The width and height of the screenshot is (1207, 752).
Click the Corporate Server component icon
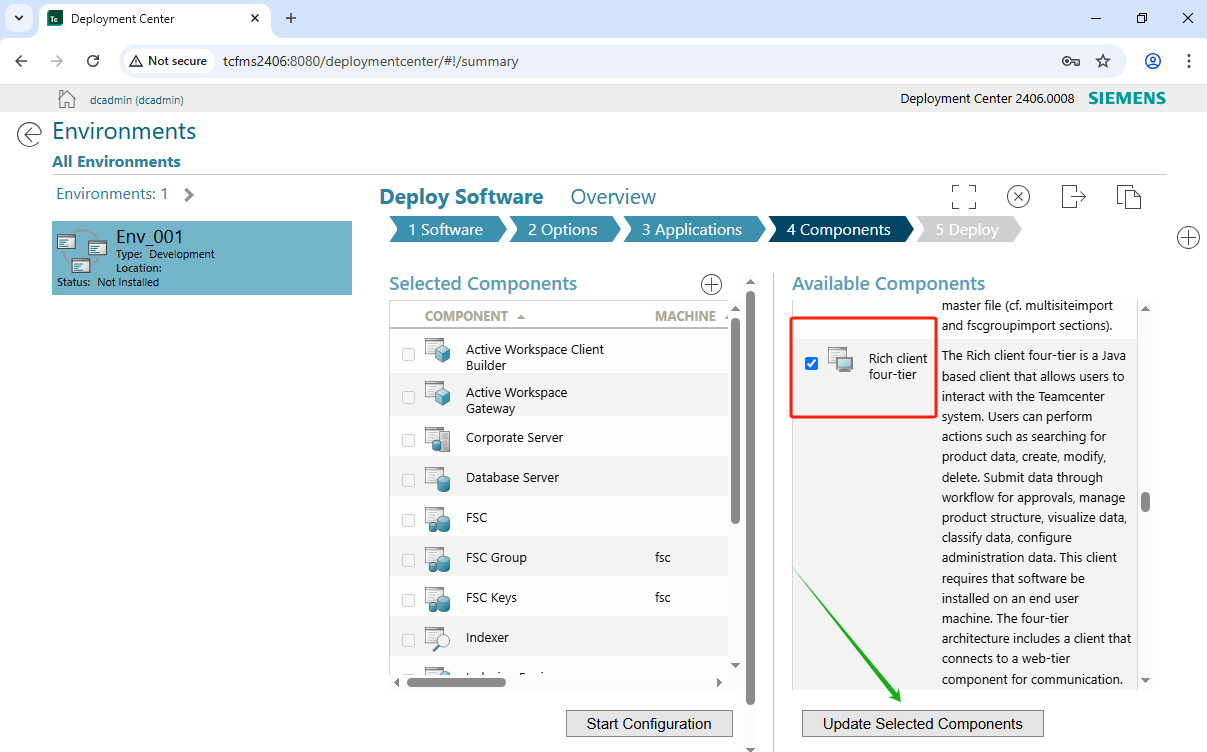[x=437, y=438]
